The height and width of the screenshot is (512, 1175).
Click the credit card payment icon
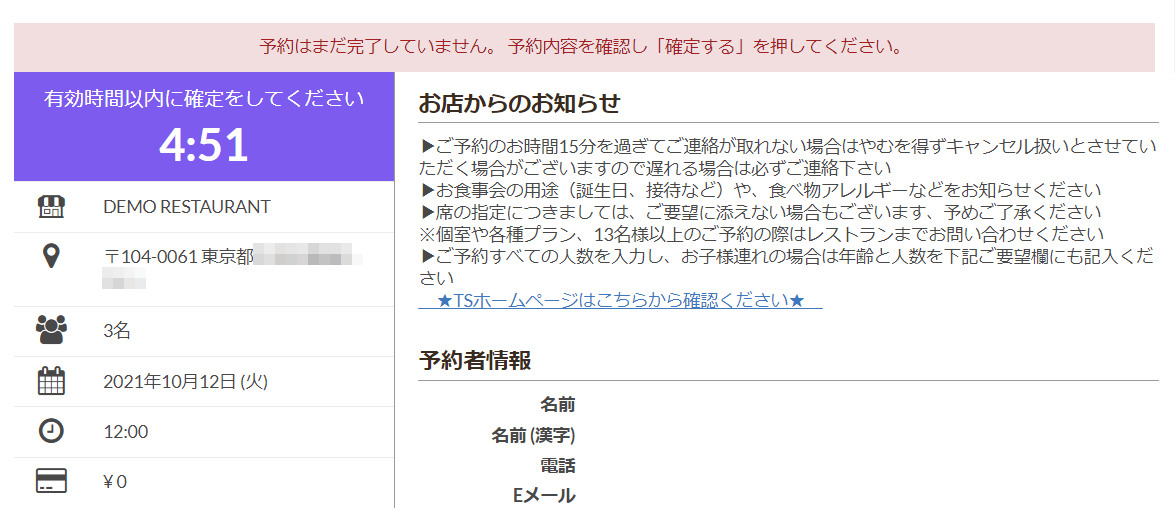coord(51,481)
